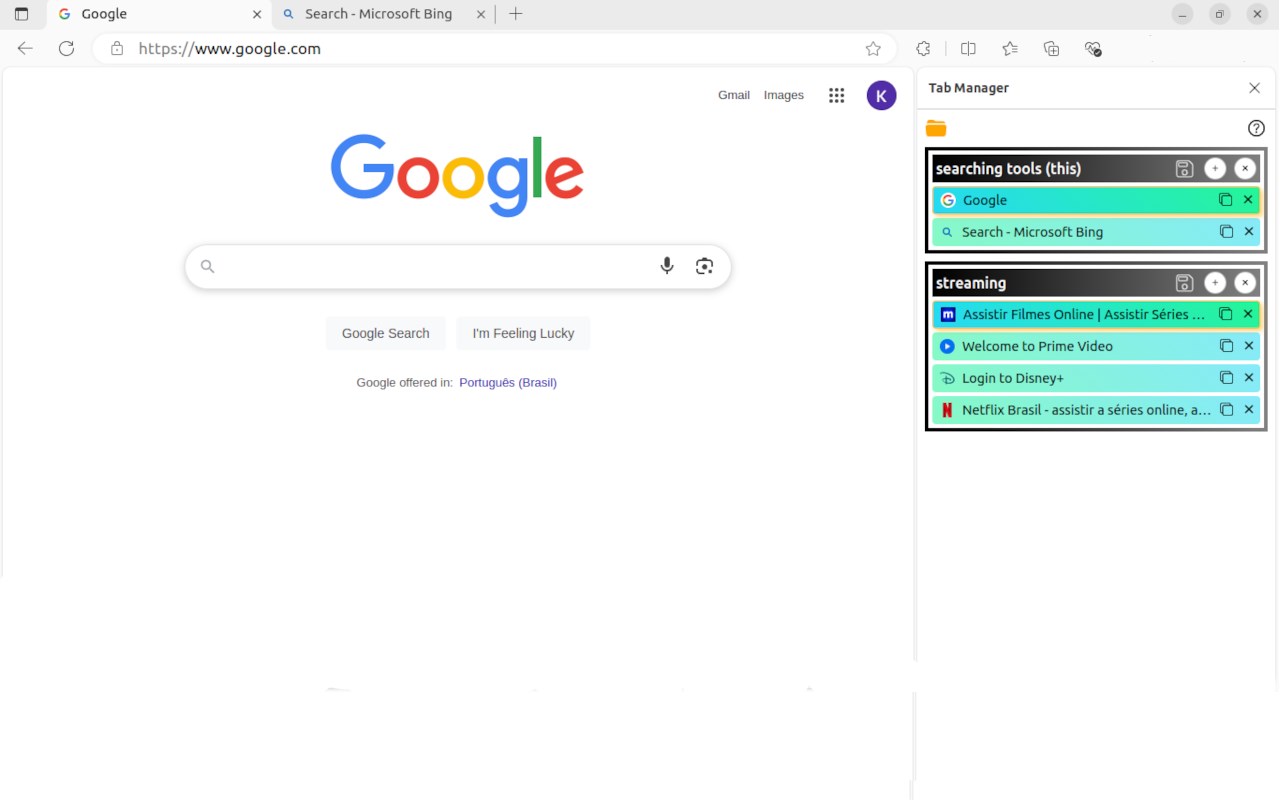
Task: Remove Assistir Filmes Online entry
Action: (1248, 314)
